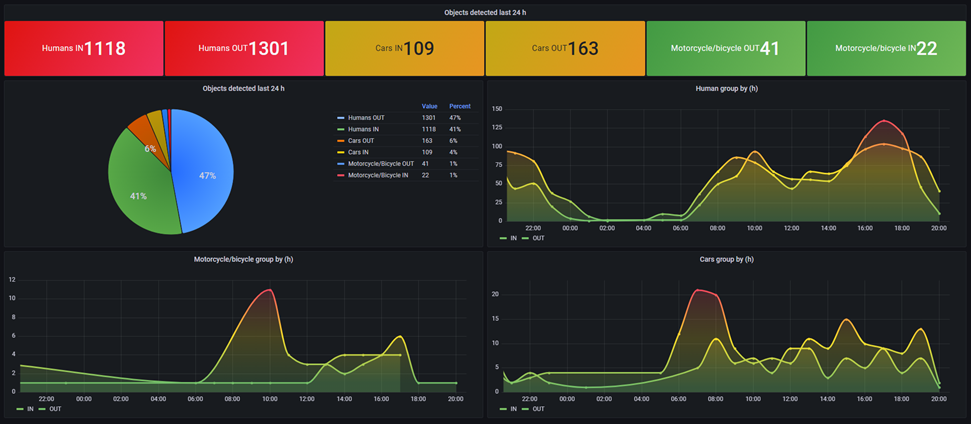Toggle Cars IN series in pie legend

click(360, 152)
